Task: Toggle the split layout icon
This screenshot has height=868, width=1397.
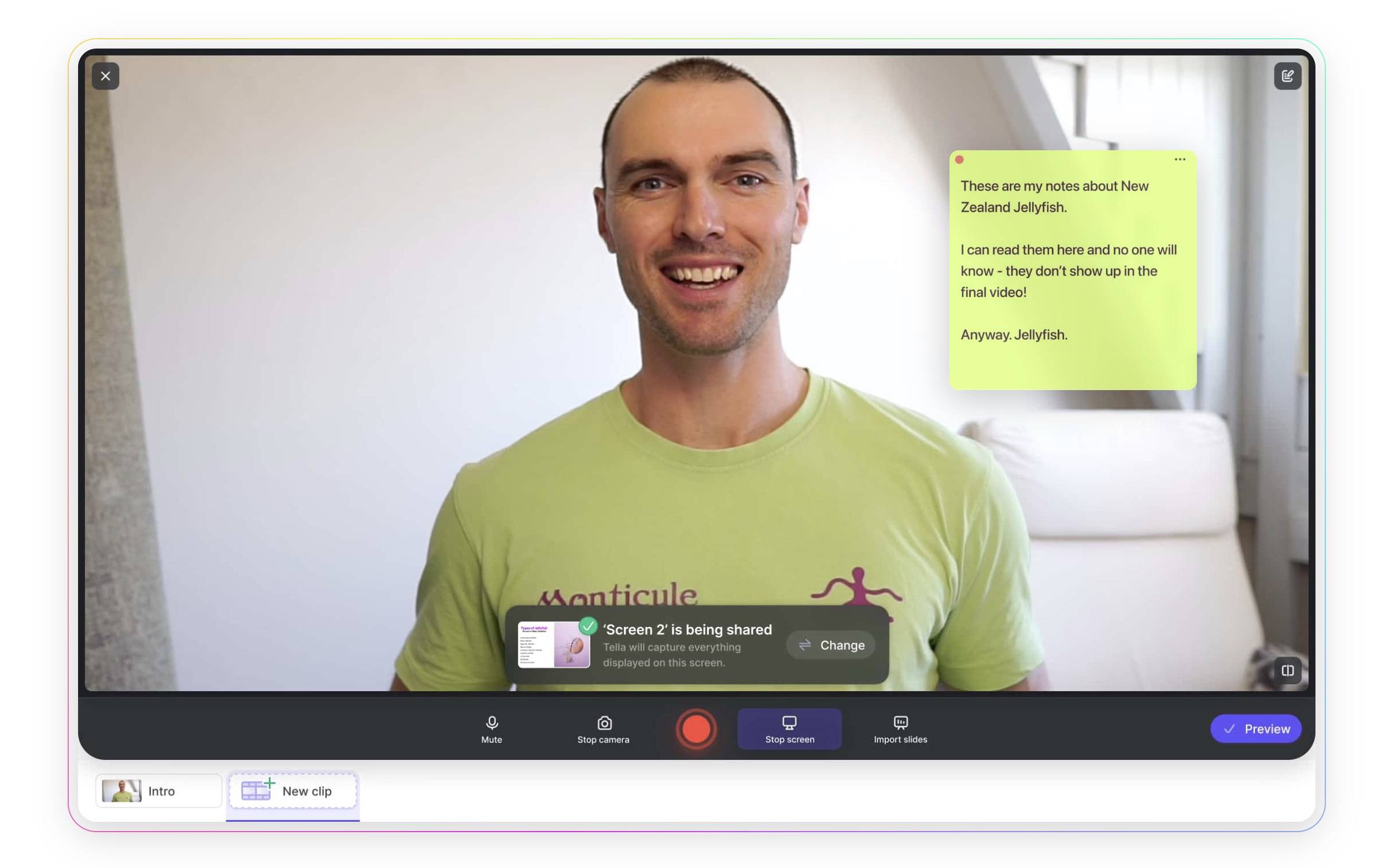Action: pos(1287,670)
